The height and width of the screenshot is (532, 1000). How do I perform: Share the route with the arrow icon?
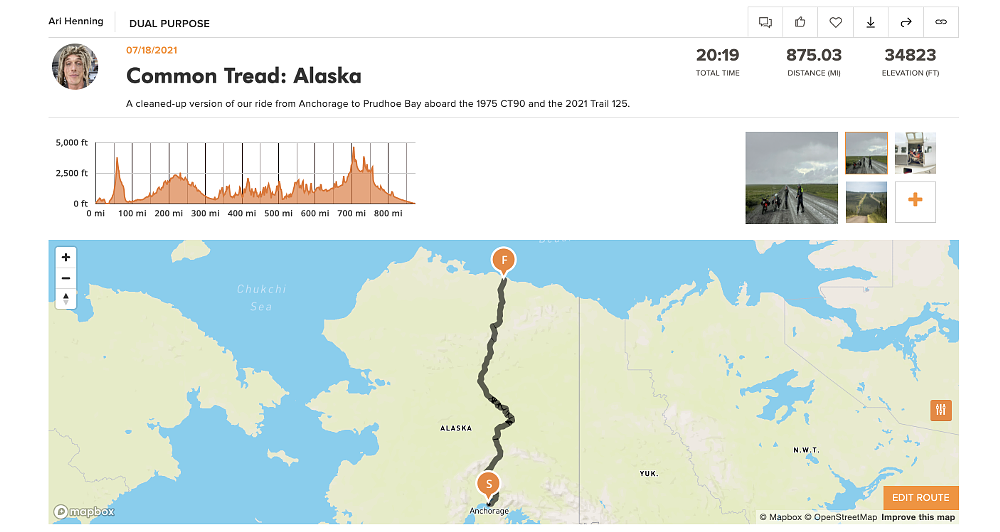point(906,22)
